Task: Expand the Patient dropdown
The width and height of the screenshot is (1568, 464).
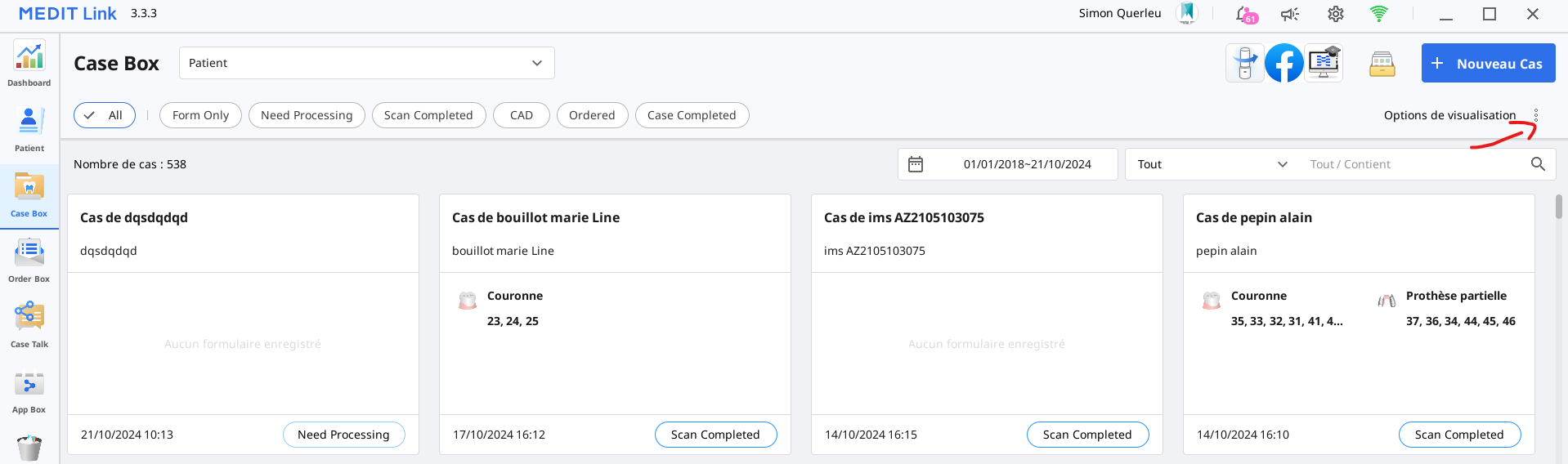Action: [x=367, y=63]
